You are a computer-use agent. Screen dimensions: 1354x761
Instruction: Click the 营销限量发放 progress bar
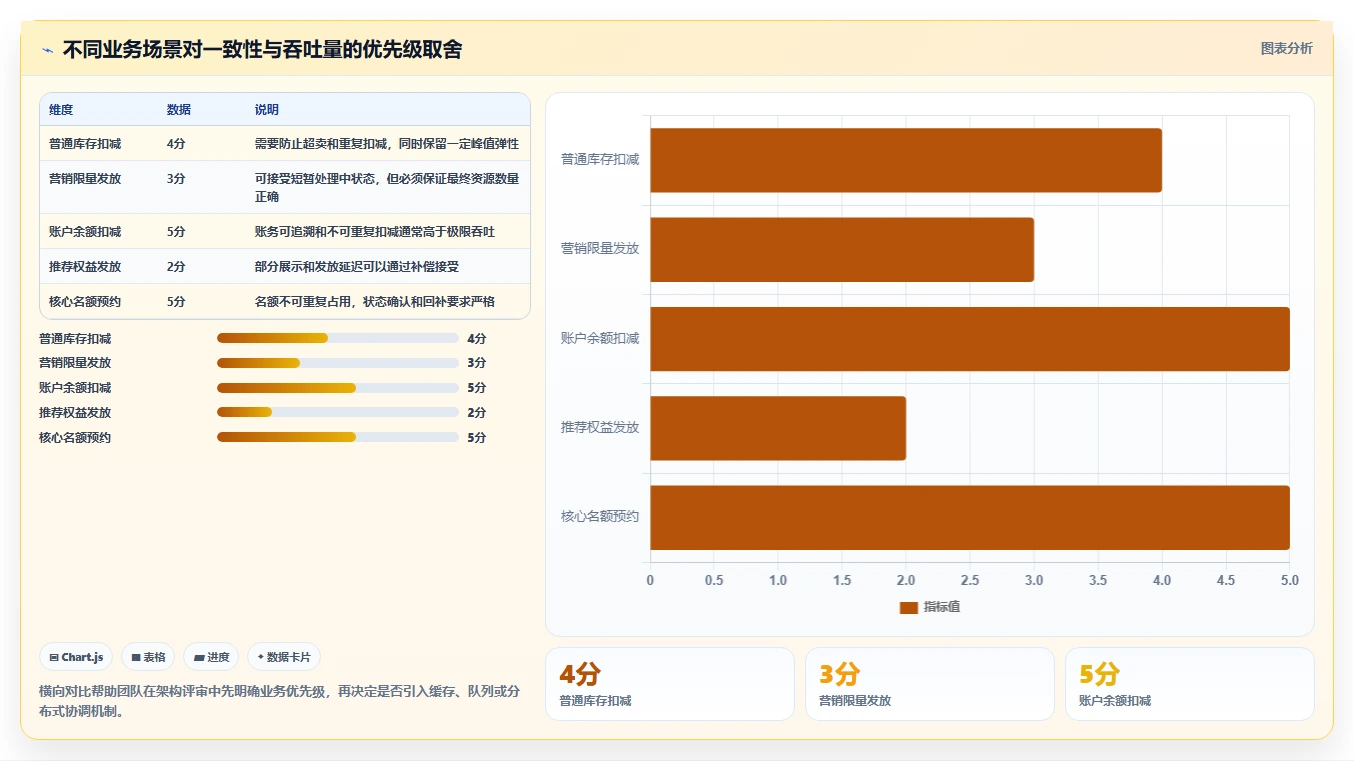click(337, 363)
